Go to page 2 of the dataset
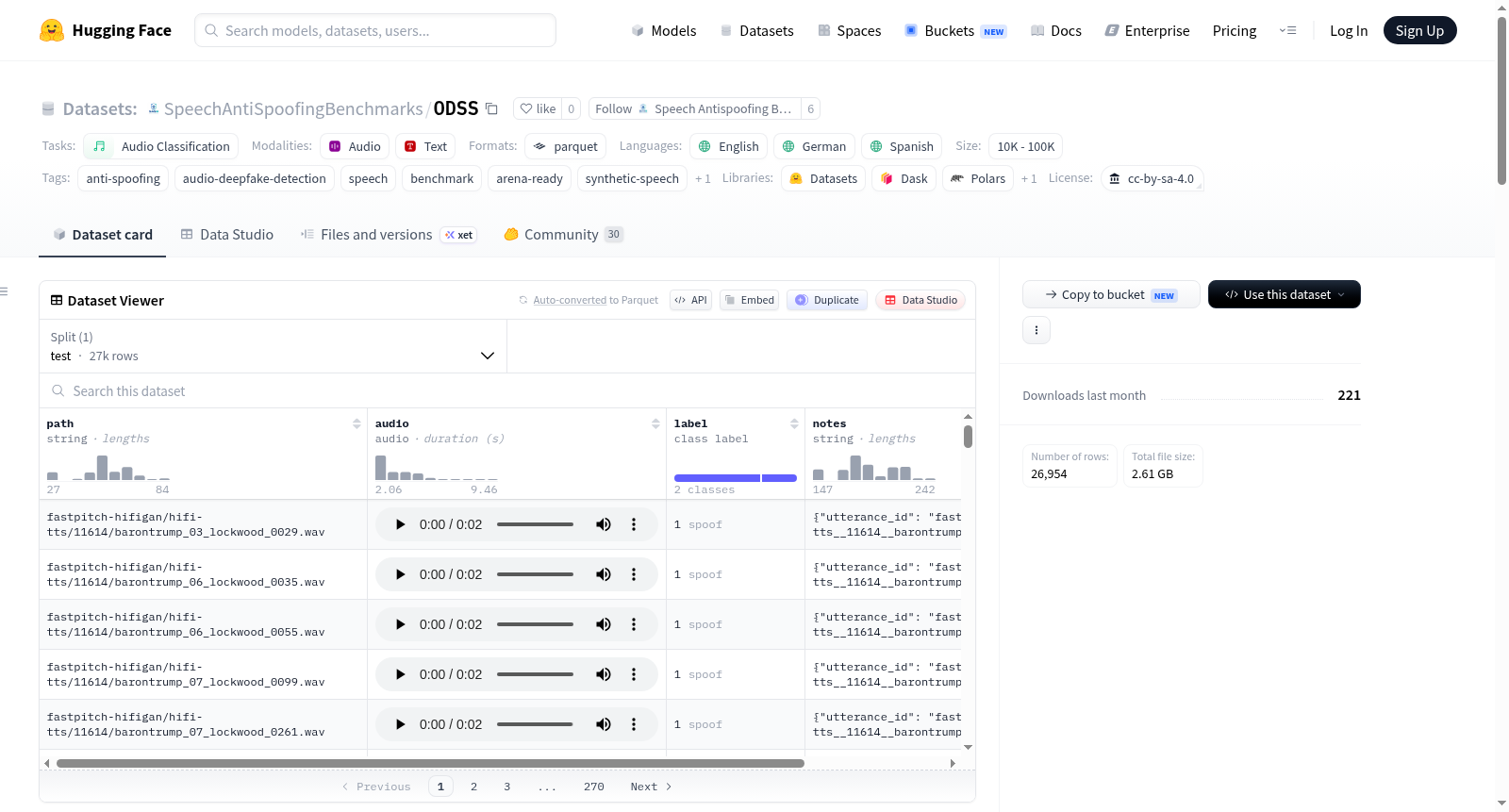The width and height of the screenshot is (1509, 812). (473, 787)
